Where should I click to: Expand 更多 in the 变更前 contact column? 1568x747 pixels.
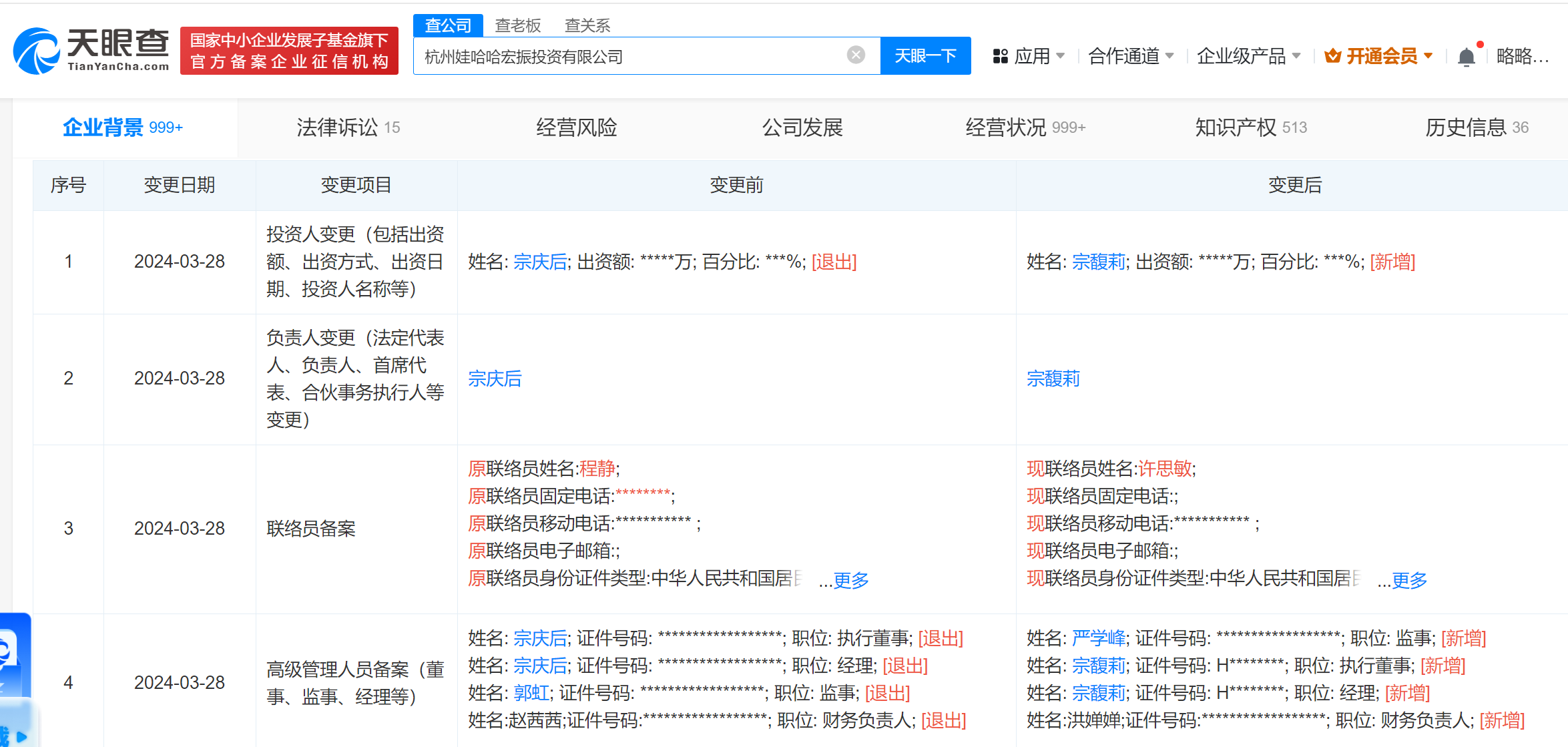click(850, 580)
